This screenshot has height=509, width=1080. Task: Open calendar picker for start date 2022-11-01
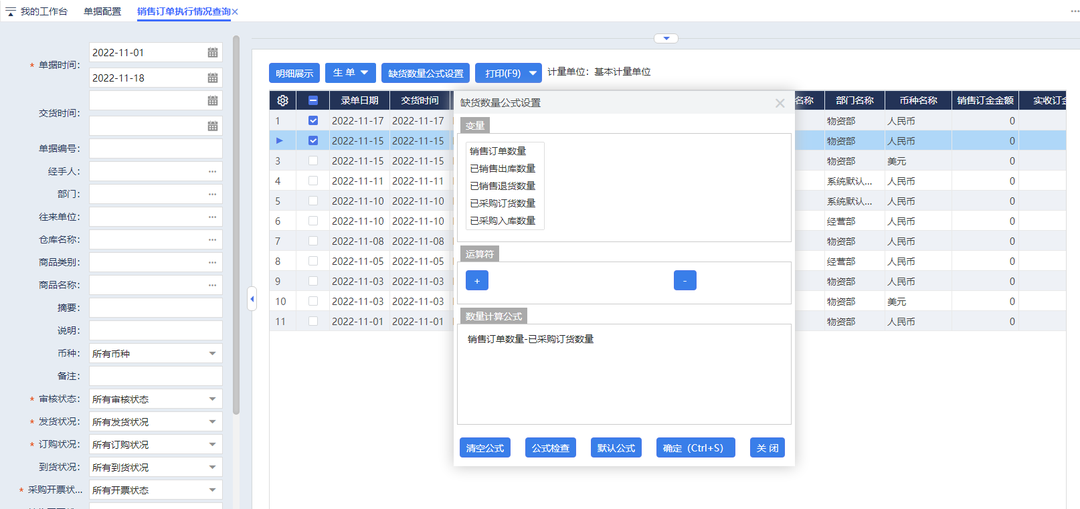212,53
